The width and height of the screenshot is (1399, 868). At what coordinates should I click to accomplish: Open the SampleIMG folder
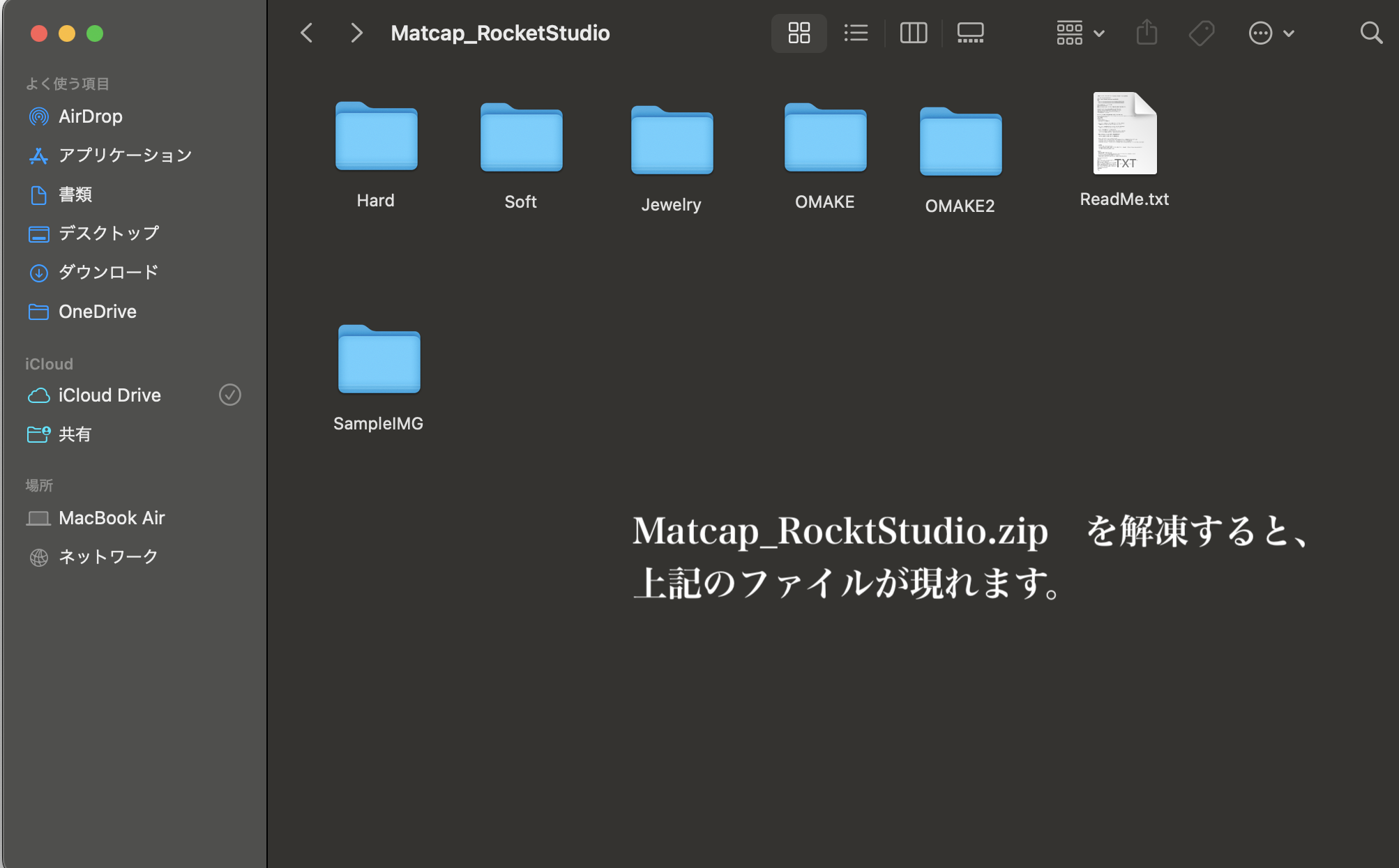click(379, 360)
